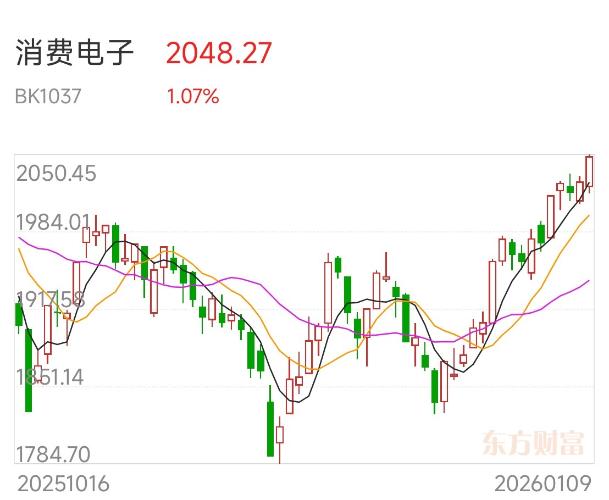Click the 消费电子 sector title
Screen dimensions: 609x500
(x=75, y=53)
